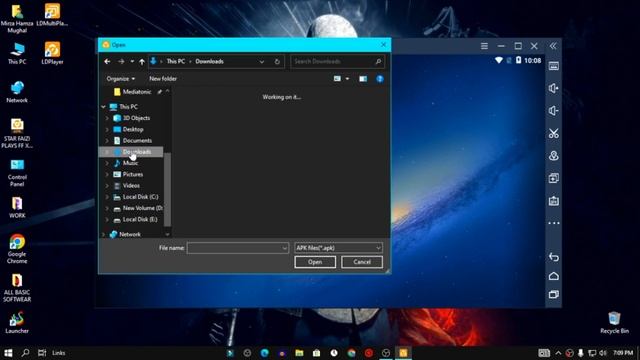Select Music in navigation tree

(130, 163)
